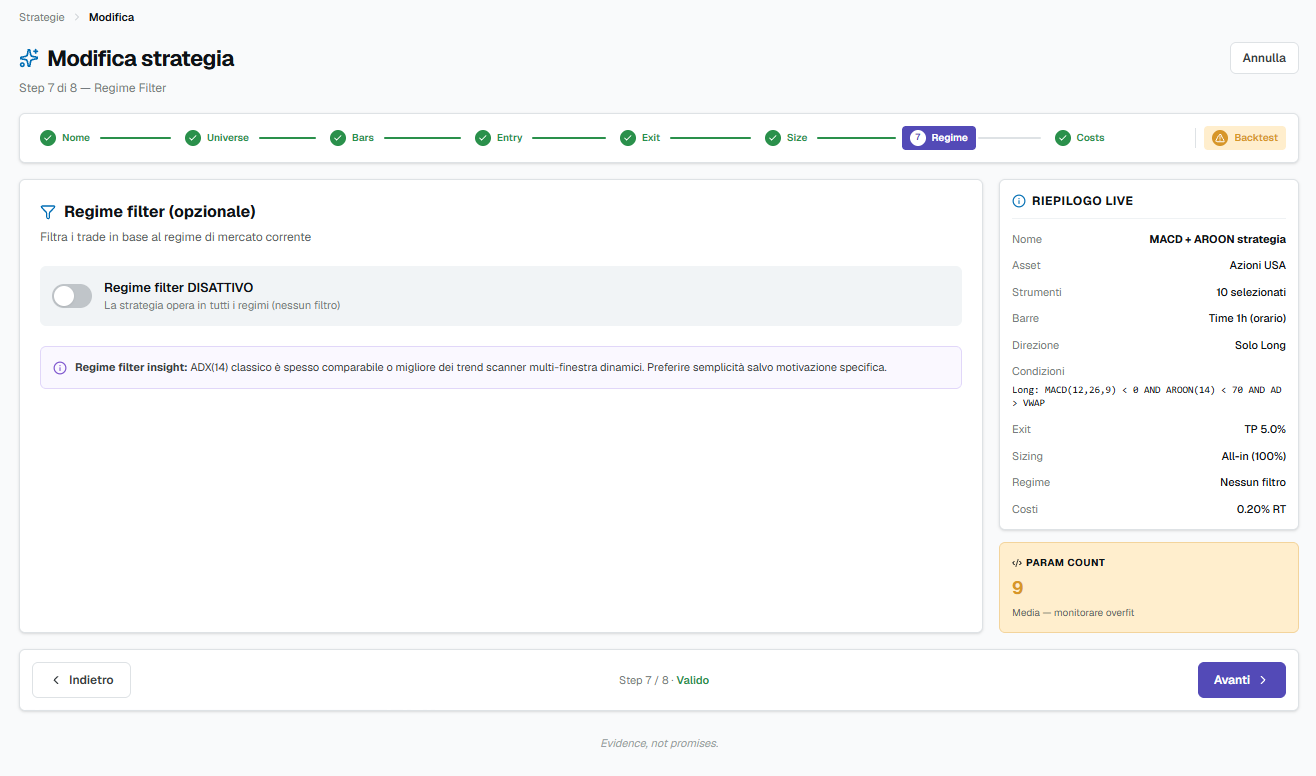Go to the Universe step

(x=217, y=138)
